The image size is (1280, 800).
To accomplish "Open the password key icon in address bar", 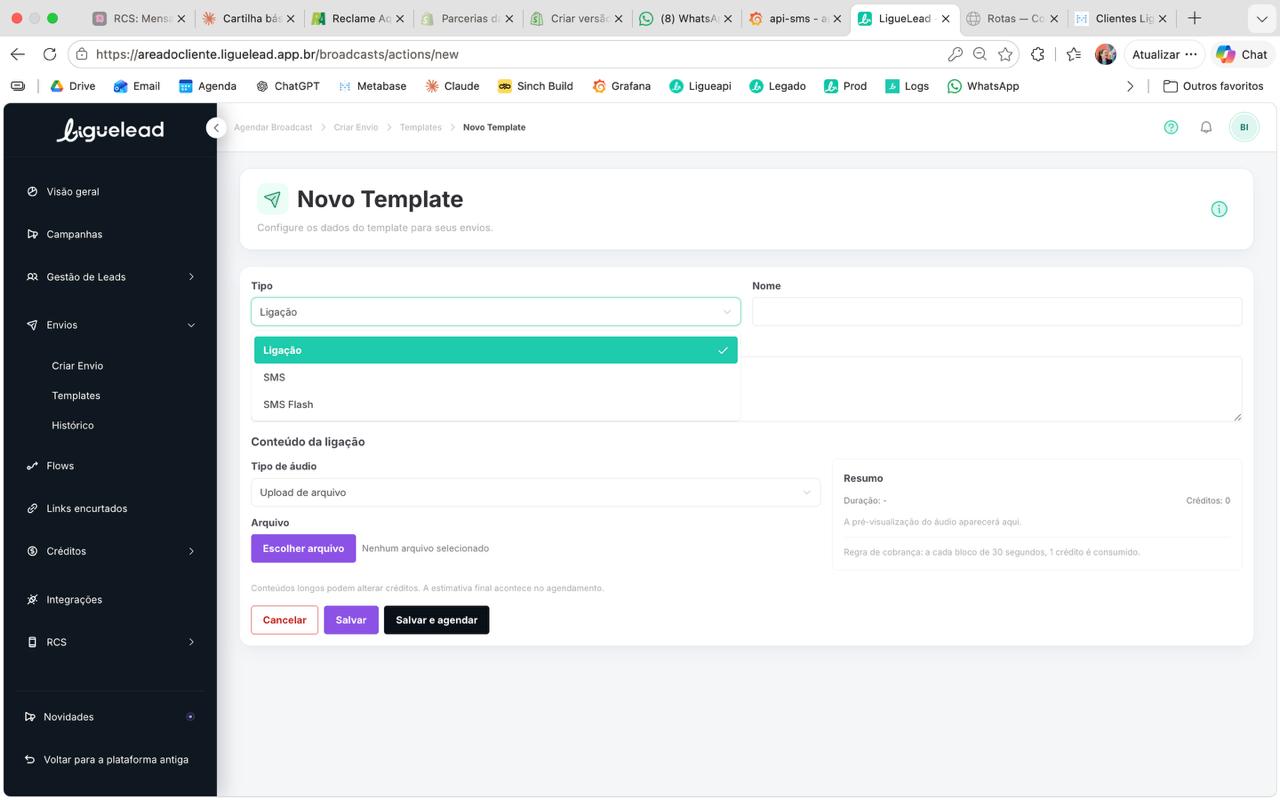I will [955, 54].
